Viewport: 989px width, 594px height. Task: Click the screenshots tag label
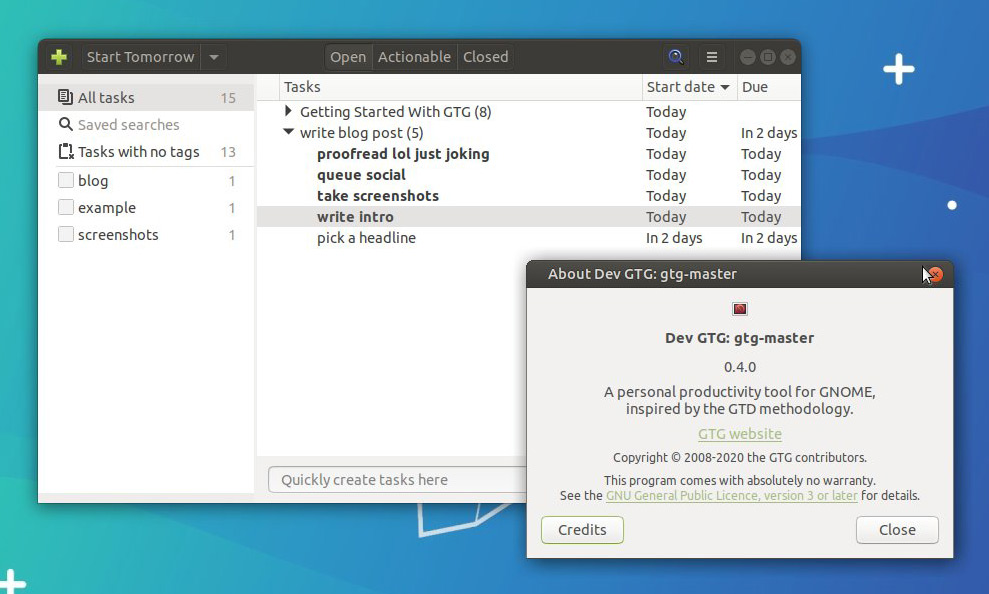[118, 235]
